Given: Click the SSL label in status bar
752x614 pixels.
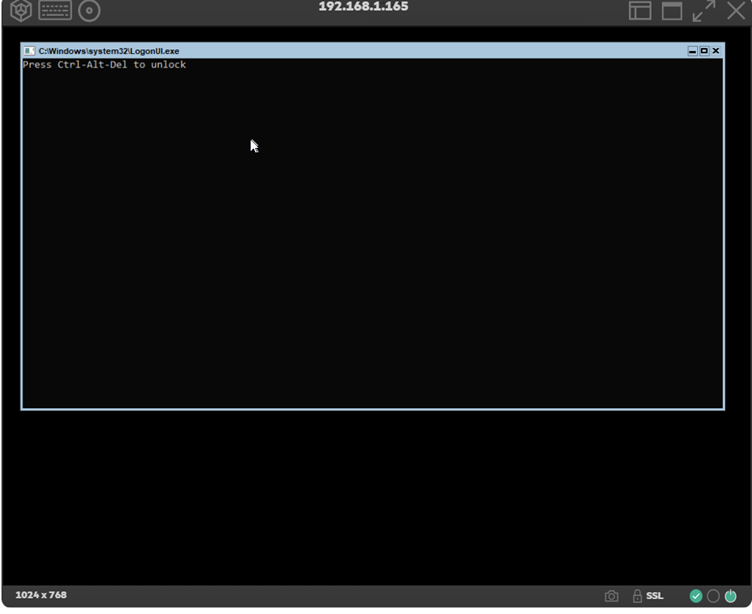Looking at the screenshot, I should click(655, 596).
